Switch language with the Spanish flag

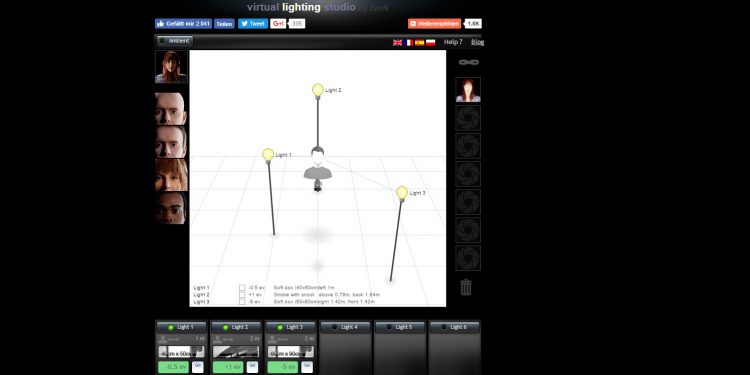coord(419,43)
